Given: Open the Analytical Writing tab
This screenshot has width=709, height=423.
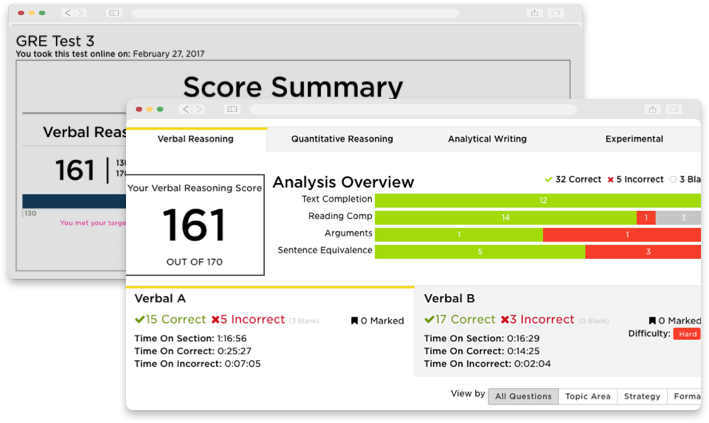Looking at the screenshot, I should click(x=487, y=139).
